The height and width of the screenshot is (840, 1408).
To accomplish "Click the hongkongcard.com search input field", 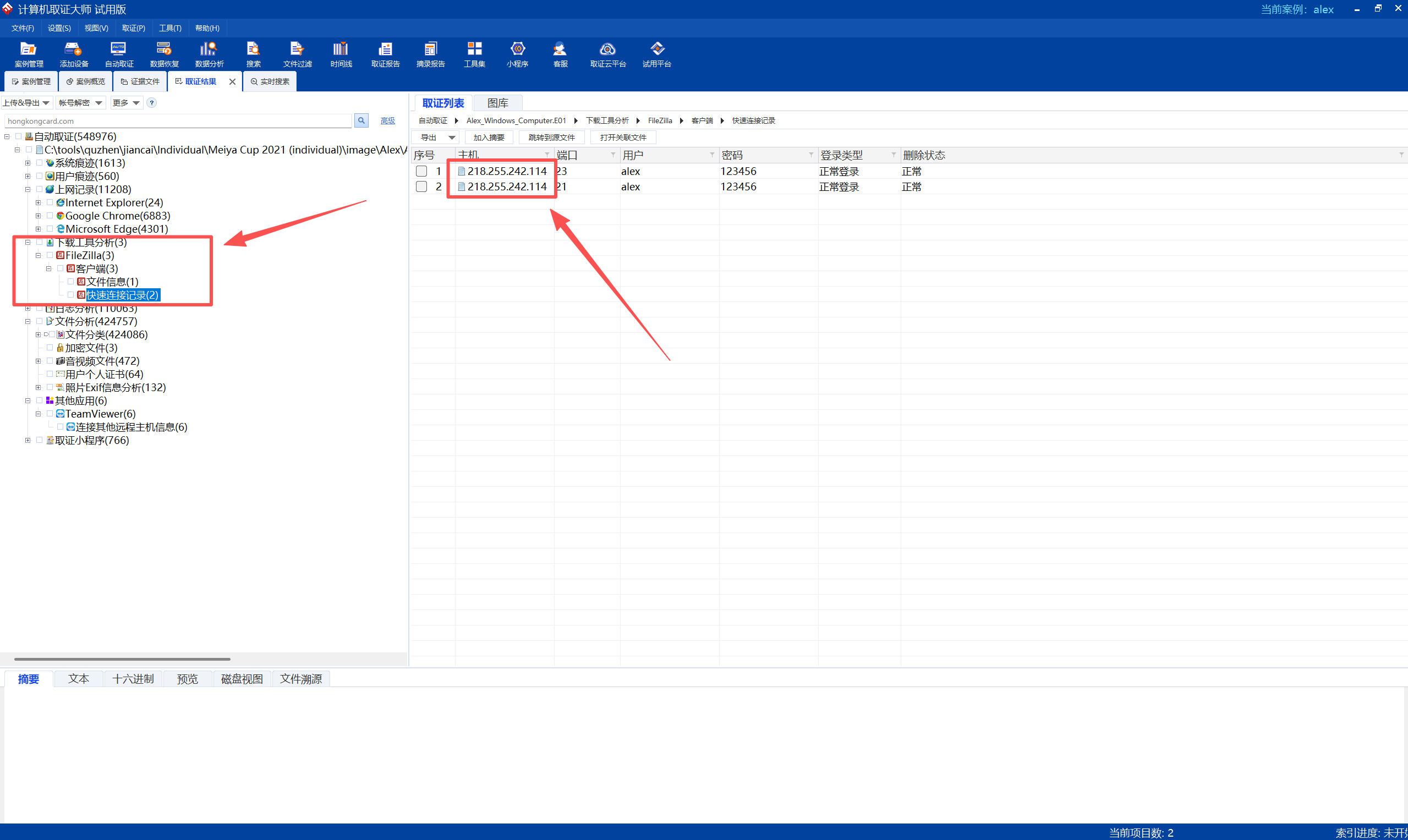I will 178,121.
